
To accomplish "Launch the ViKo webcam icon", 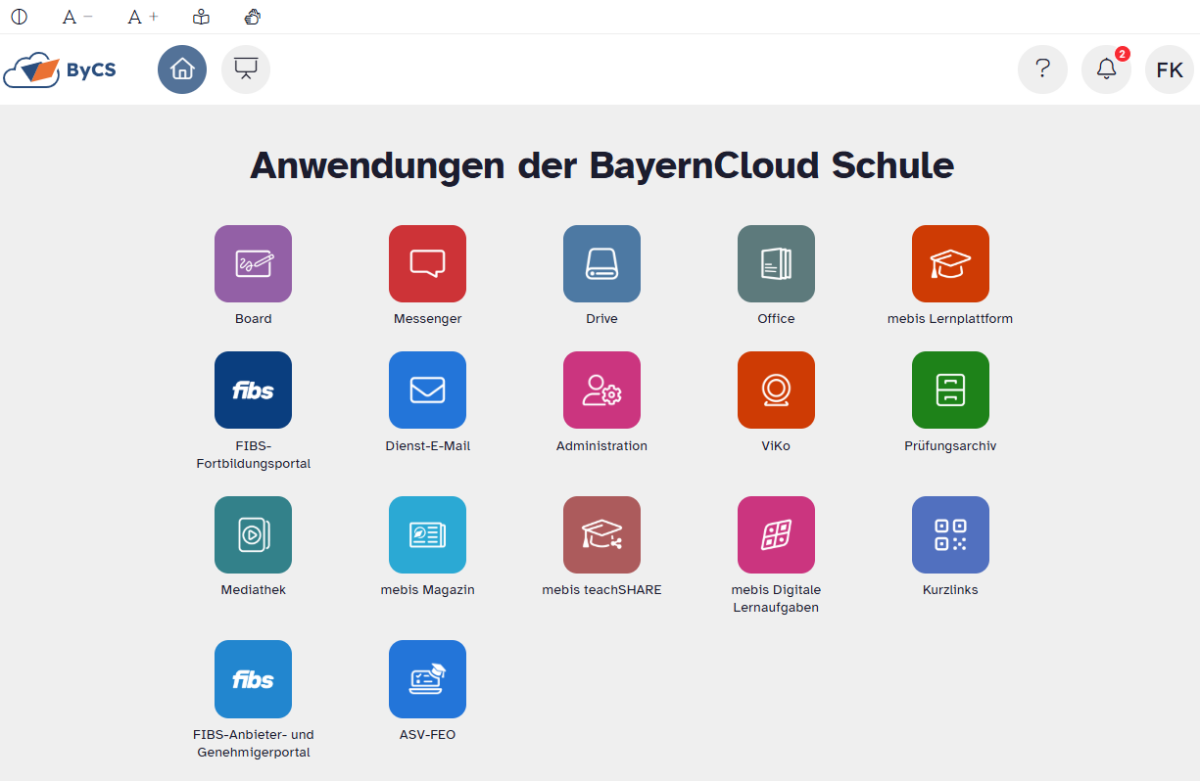I will click(776, 390).
